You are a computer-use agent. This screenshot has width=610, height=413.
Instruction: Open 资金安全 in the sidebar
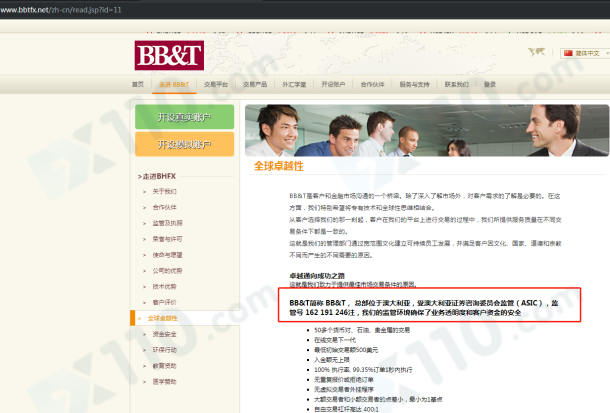[x=164, y=334]
